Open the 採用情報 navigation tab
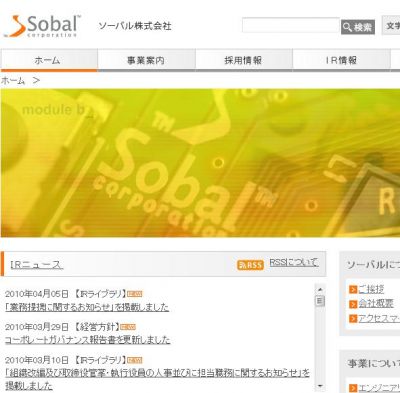400x393 pixels. pos(244,60)
